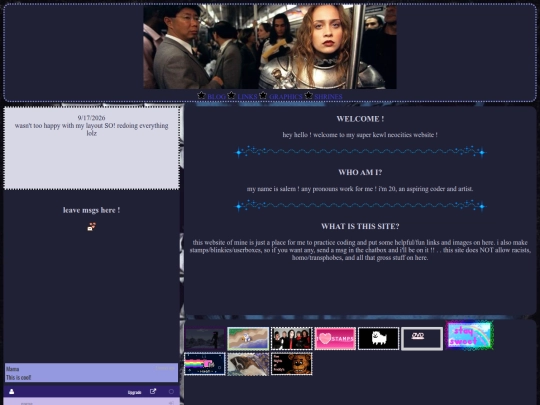The image size is (540, 405).
Task: Click the paragraph describing this website
Action: 360,250
